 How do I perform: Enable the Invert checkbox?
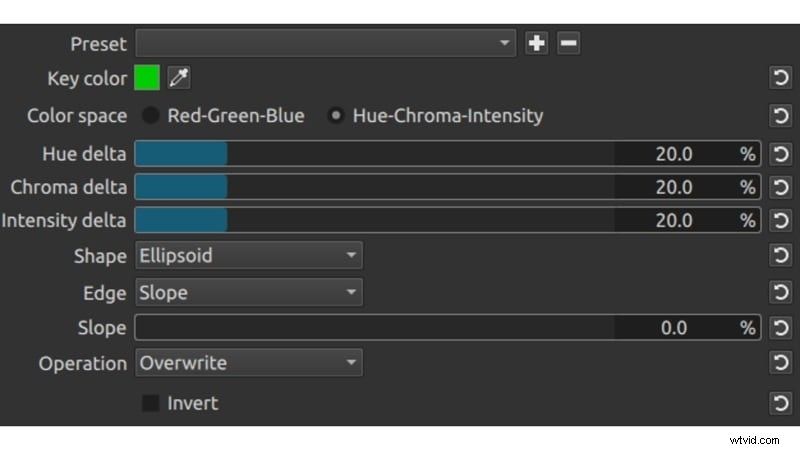click(151, 404)
